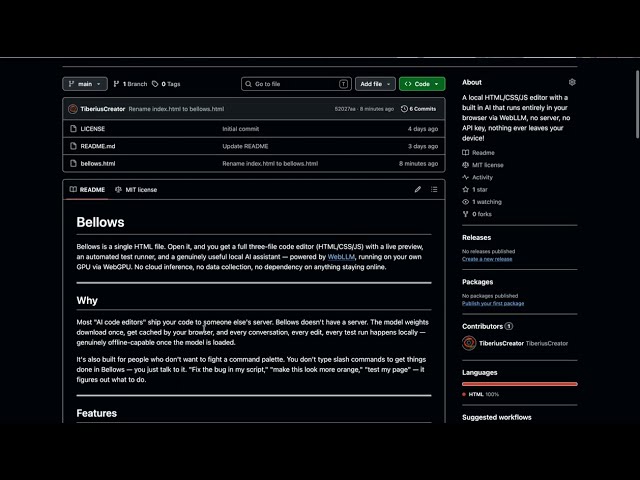View the 0 forks link
The height and width of the screenshot is (480, 640).
tap(482, 214)
